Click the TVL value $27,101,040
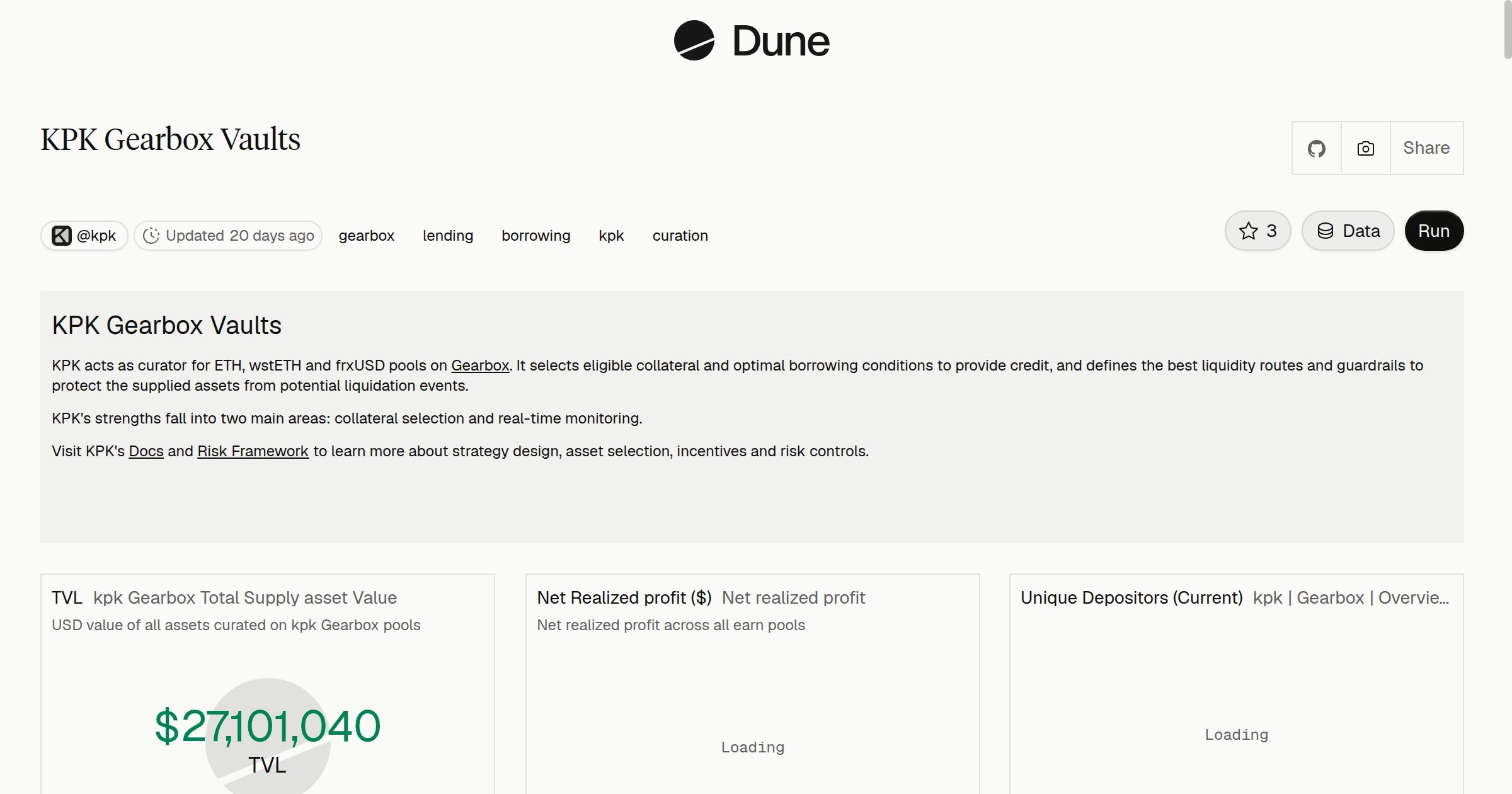The image size is (1512, 794). 268,726
